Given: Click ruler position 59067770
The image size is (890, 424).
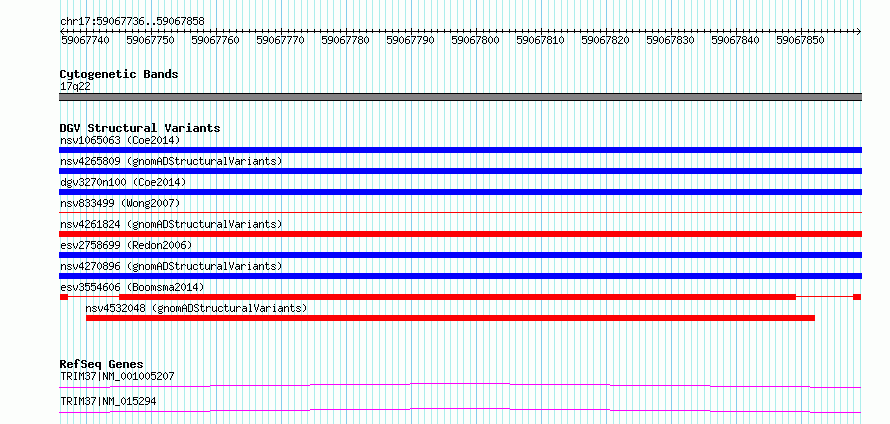Looking at the screenshot, I should click(280, 40).
